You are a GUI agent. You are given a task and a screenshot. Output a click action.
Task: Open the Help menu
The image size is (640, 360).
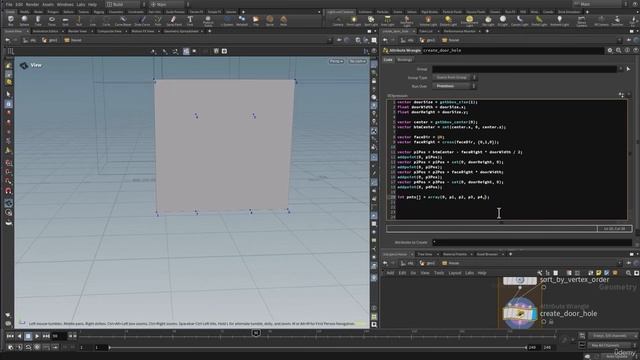coord(93,4)
